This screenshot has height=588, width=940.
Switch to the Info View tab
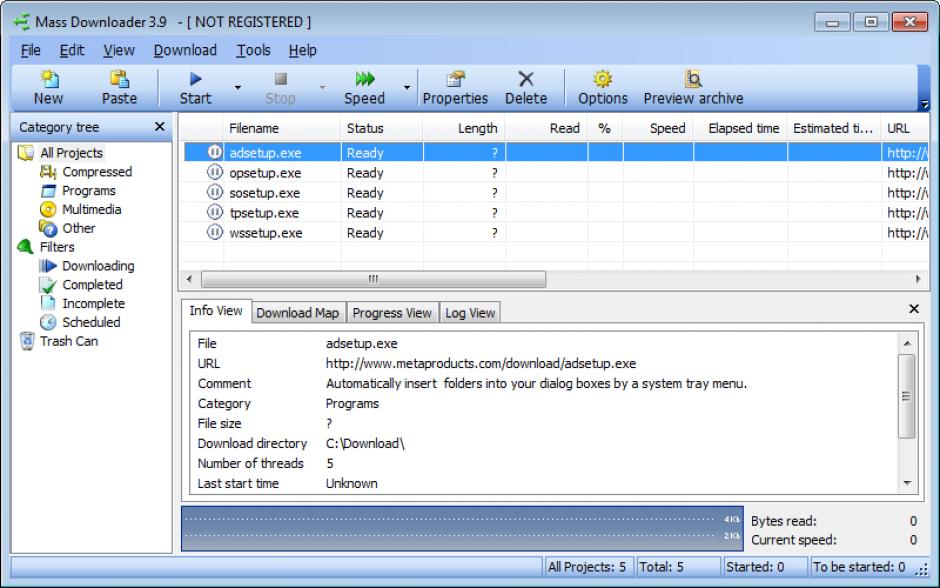(216, 310)
